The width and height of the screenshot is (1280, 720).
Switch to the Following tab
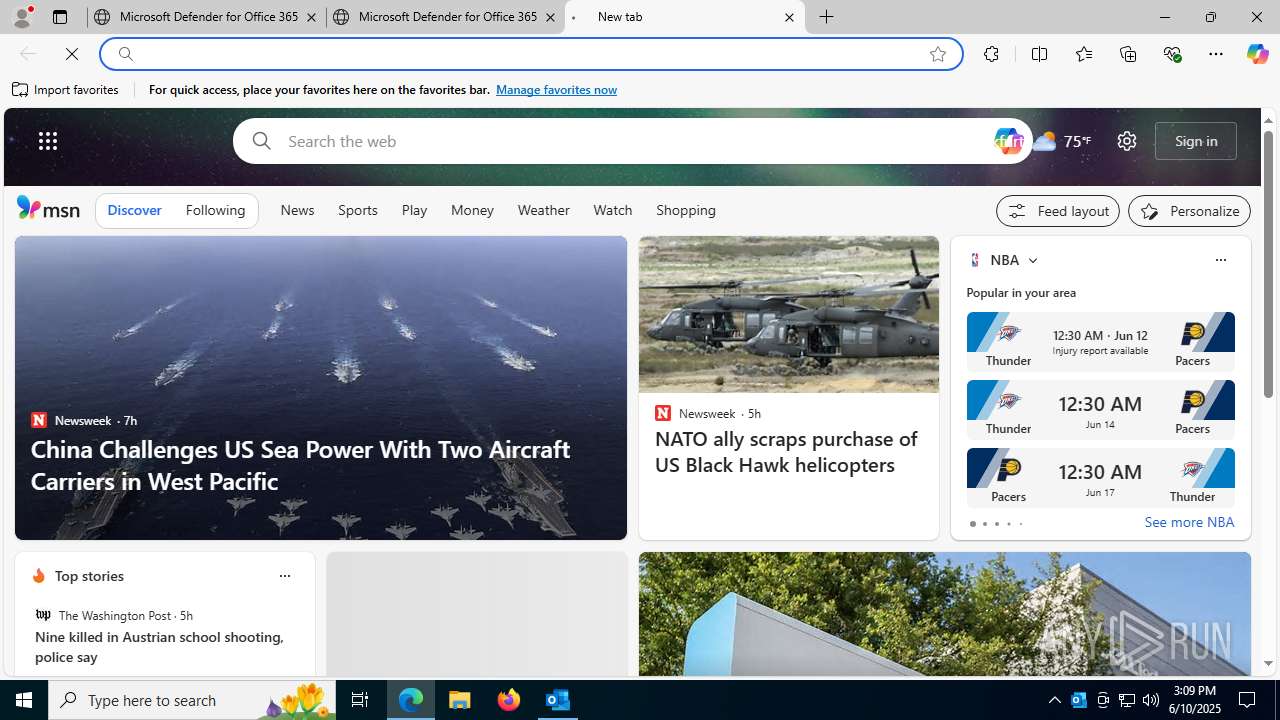coord(215,211)
